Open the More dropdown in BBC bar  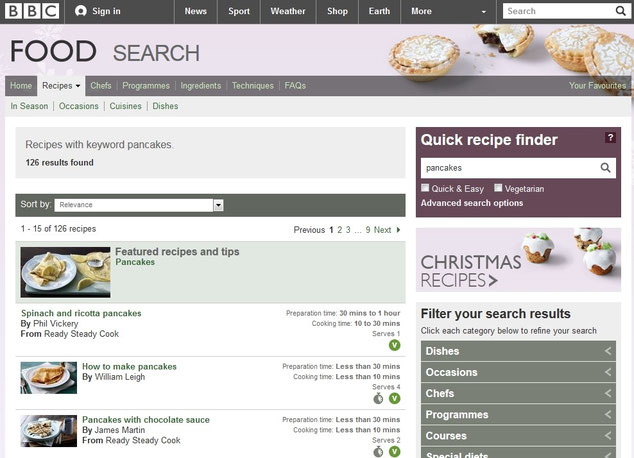click(x=448, y=11)
